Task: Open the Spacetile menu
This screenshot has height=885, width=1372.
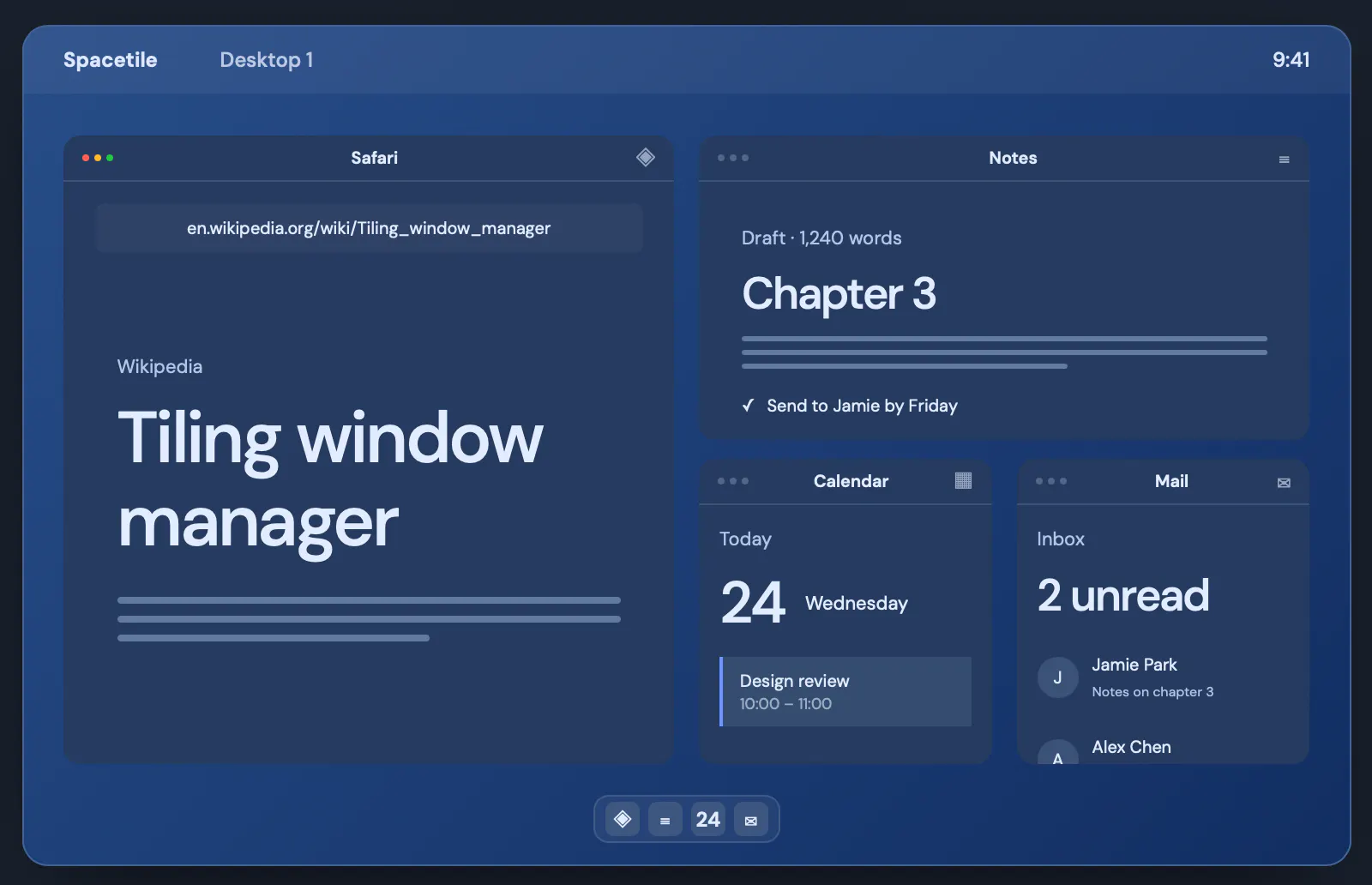Action: [x=111, y=60]
